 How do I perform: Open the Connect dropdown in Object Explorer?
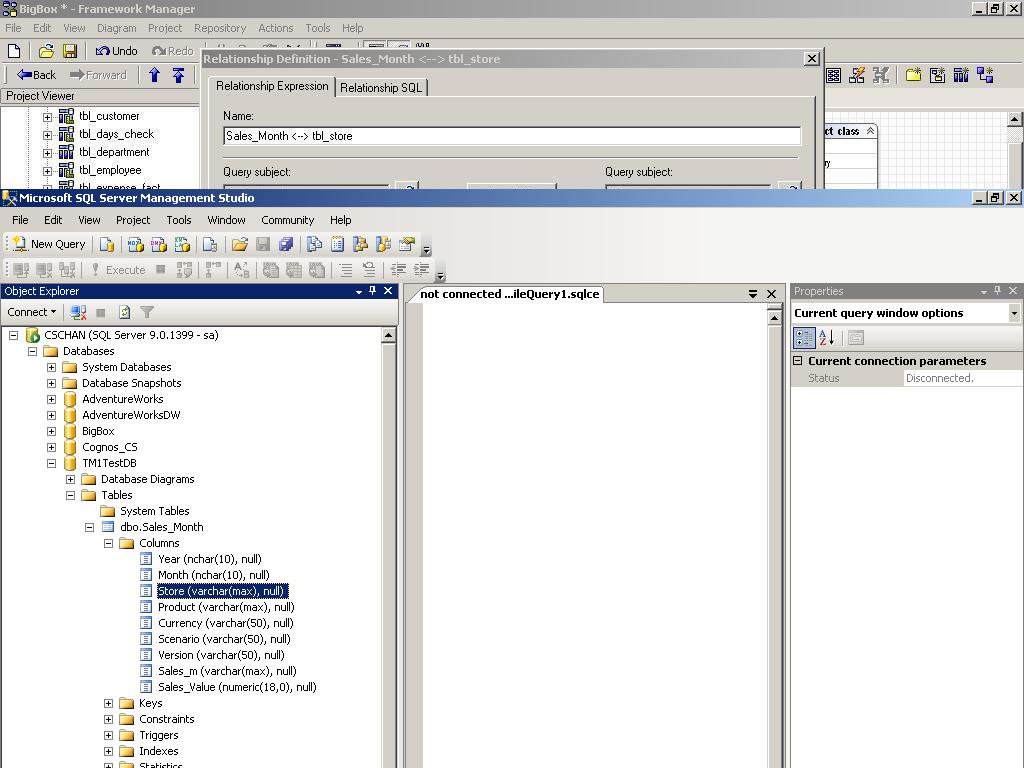[x=30, y=312]
